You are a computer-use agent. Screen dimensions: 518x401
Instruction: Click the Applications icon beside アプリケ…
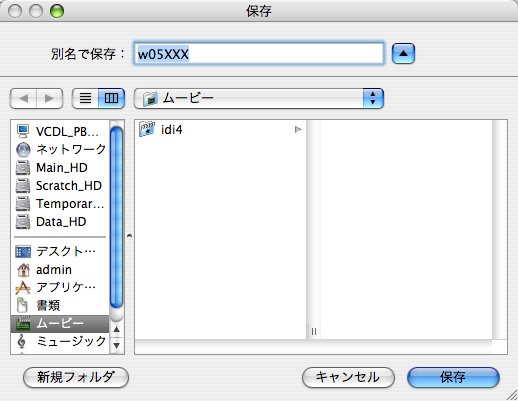23,288
